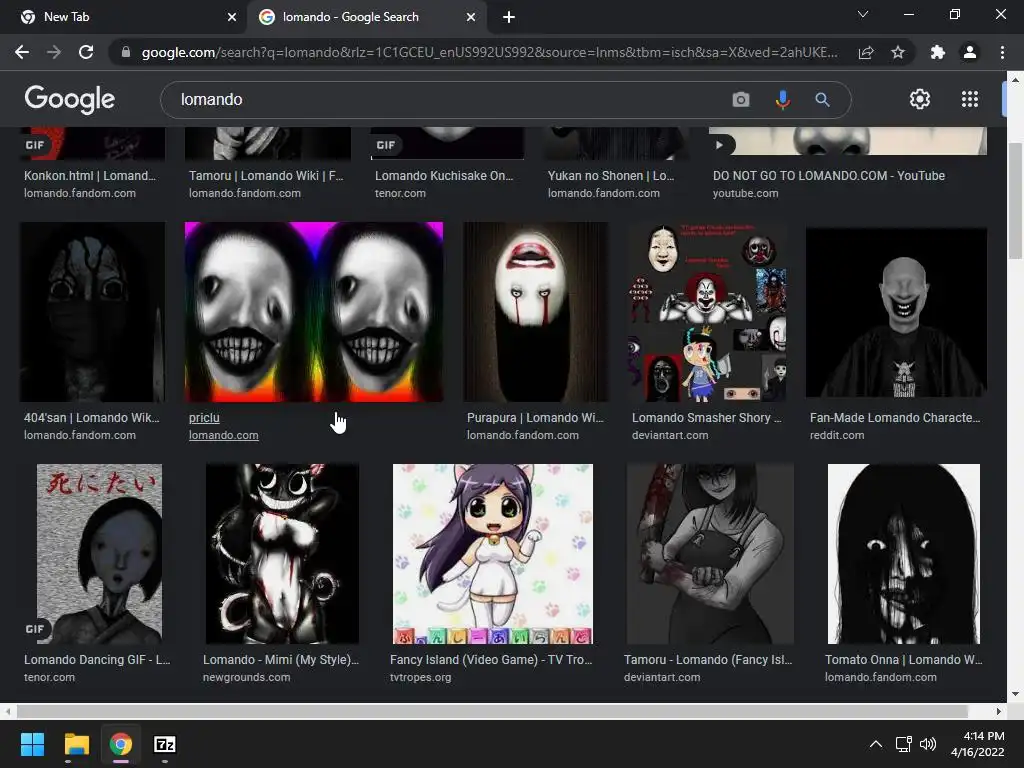Open File Explorer from taskbar
The width and height of the screenshot is (1024, 768).
(76, 744)
